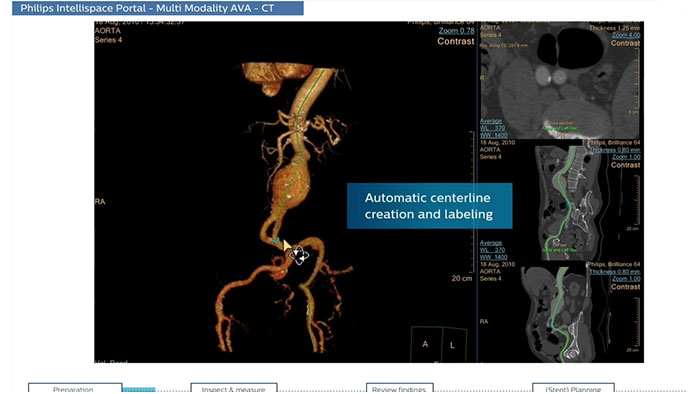Screen dimensions: 700x394
Task: Click WL 370 in the axial view
Action: pyautogui.click(x=493, y=128)
